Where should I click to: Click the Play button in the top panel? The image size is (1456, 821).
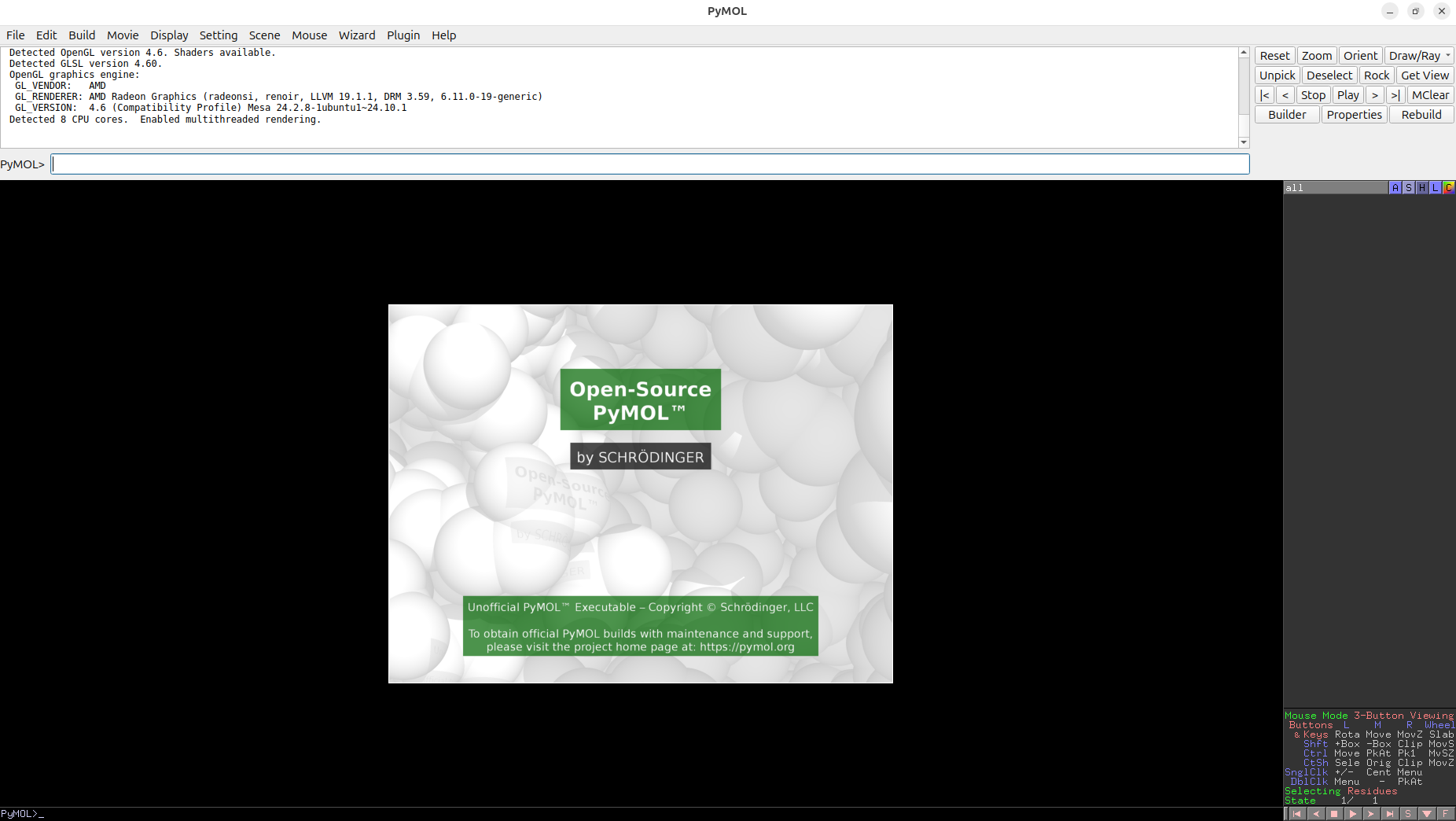(x=1348, y=95)
